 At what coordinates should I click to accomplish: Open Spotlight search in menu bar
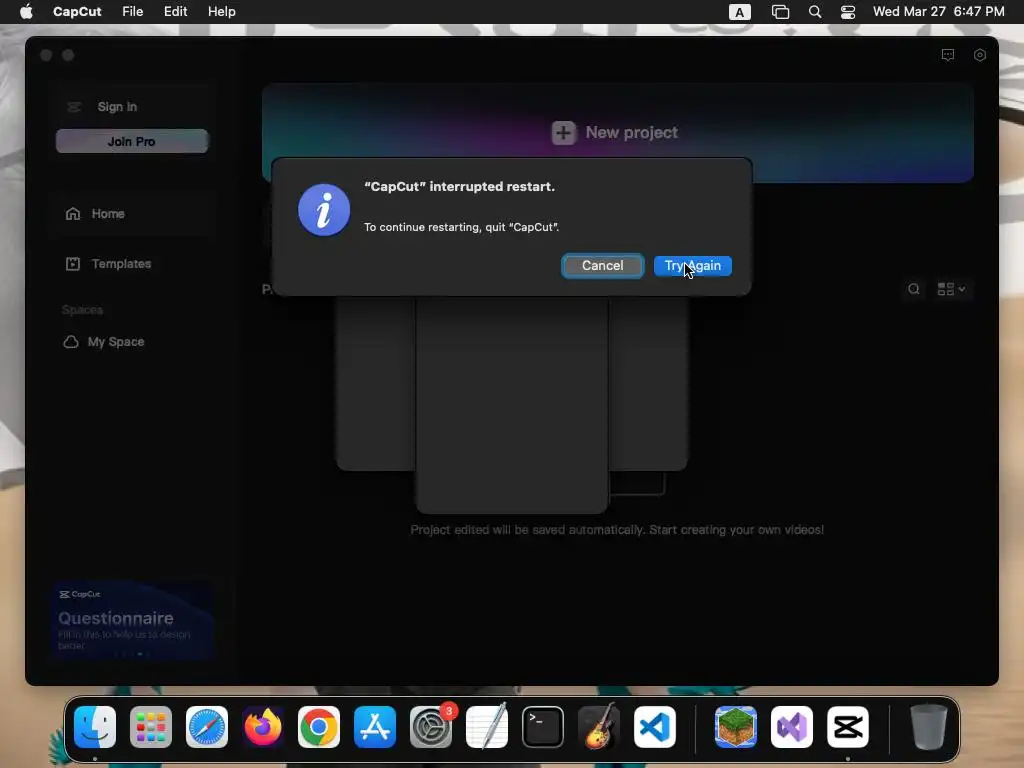coord(815,12)
